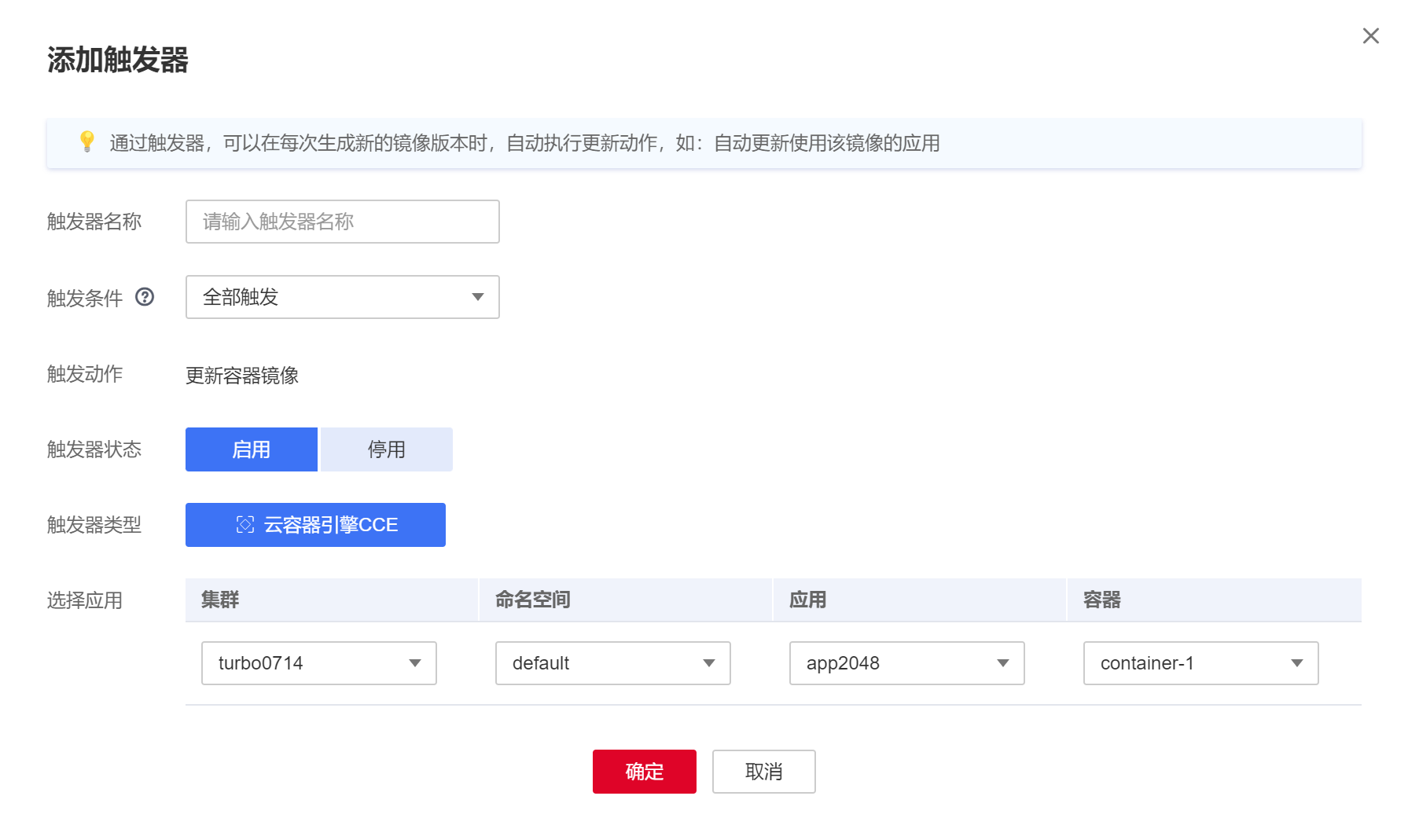Image resolution: width=1408 pixels, height=840 pixels.
Task: Click the arrow on the app2048 selector
Action: (1004, 663)
